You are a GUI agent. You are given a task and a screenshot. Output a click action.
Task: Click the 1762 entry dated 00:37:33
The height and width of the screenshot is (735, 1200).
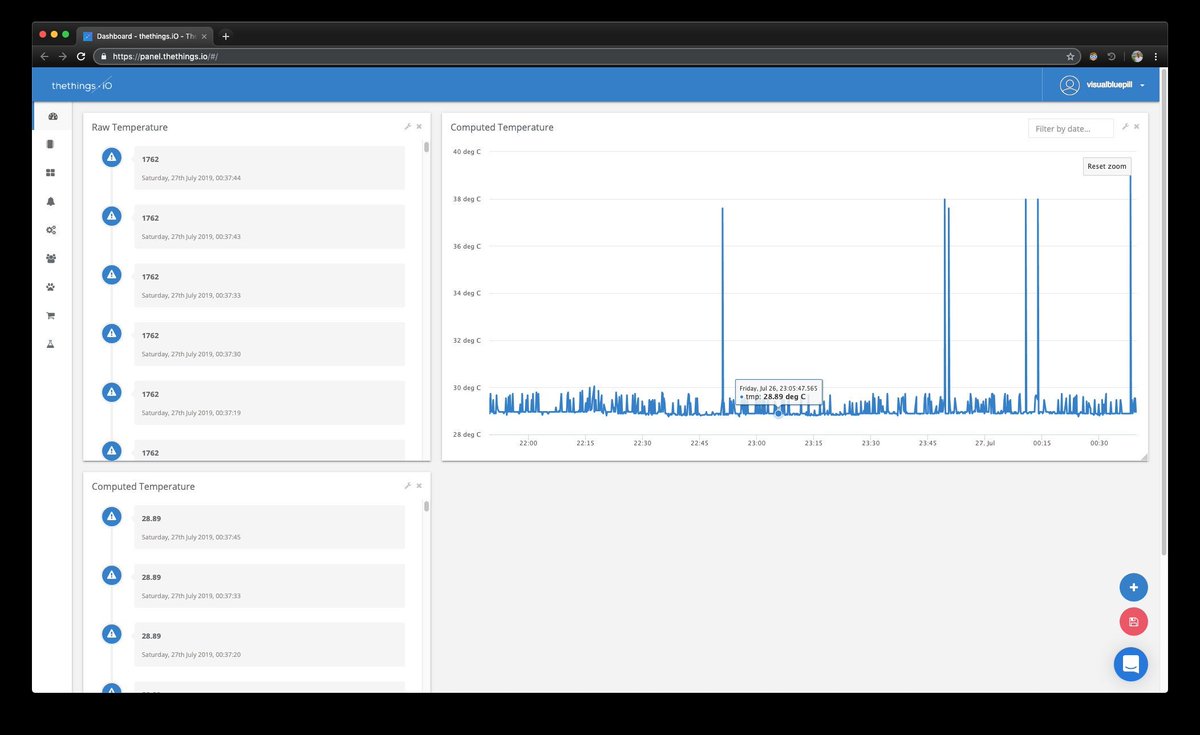(270, 285)
